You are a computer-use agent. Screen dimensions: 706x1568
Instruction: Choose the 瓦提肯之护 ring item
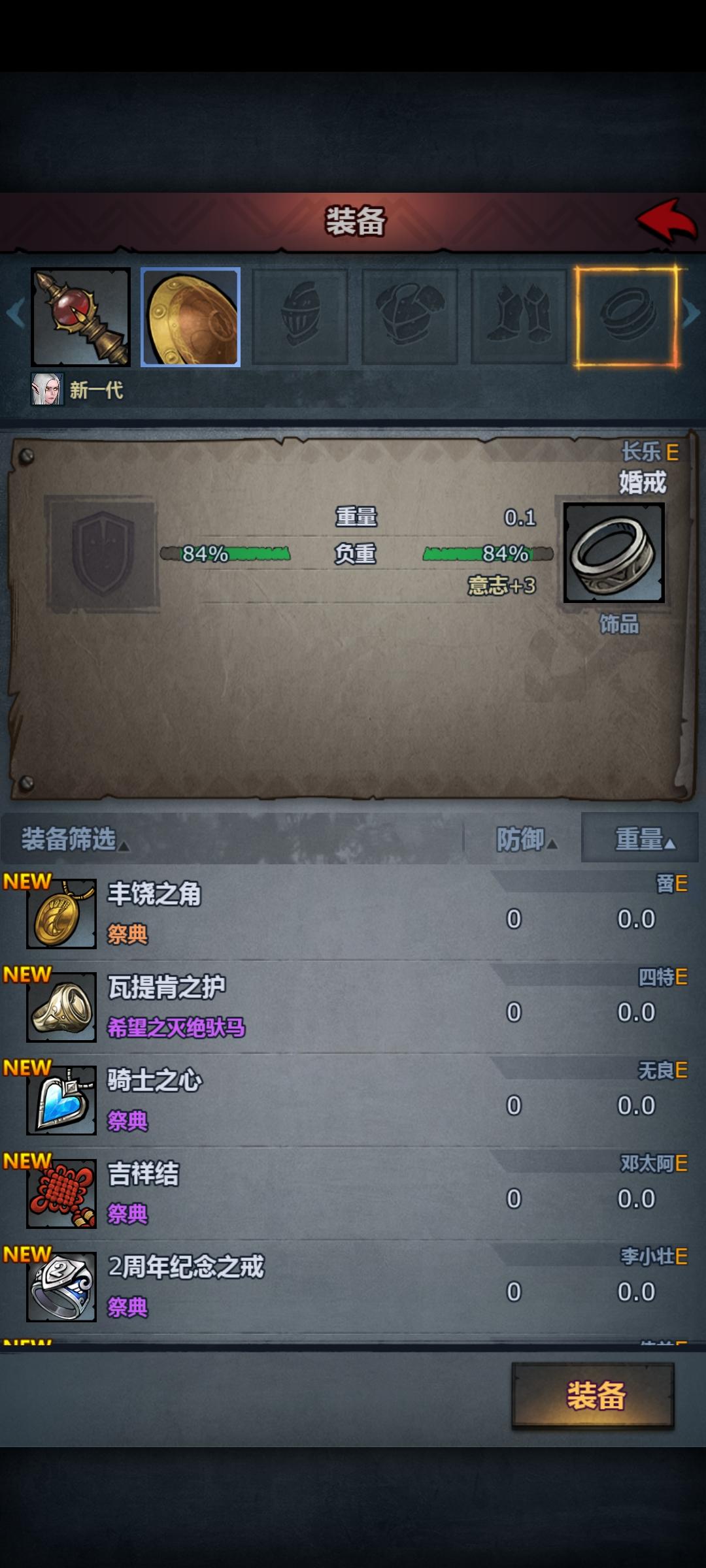point(353,1007)
